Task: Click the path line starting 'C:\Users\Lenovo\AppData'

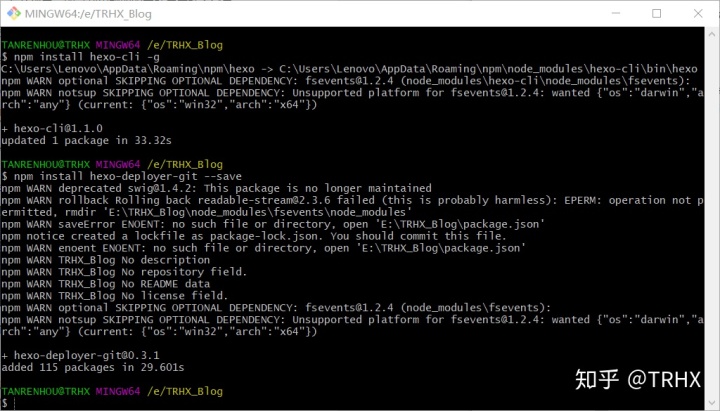Action: pos(349,69)
